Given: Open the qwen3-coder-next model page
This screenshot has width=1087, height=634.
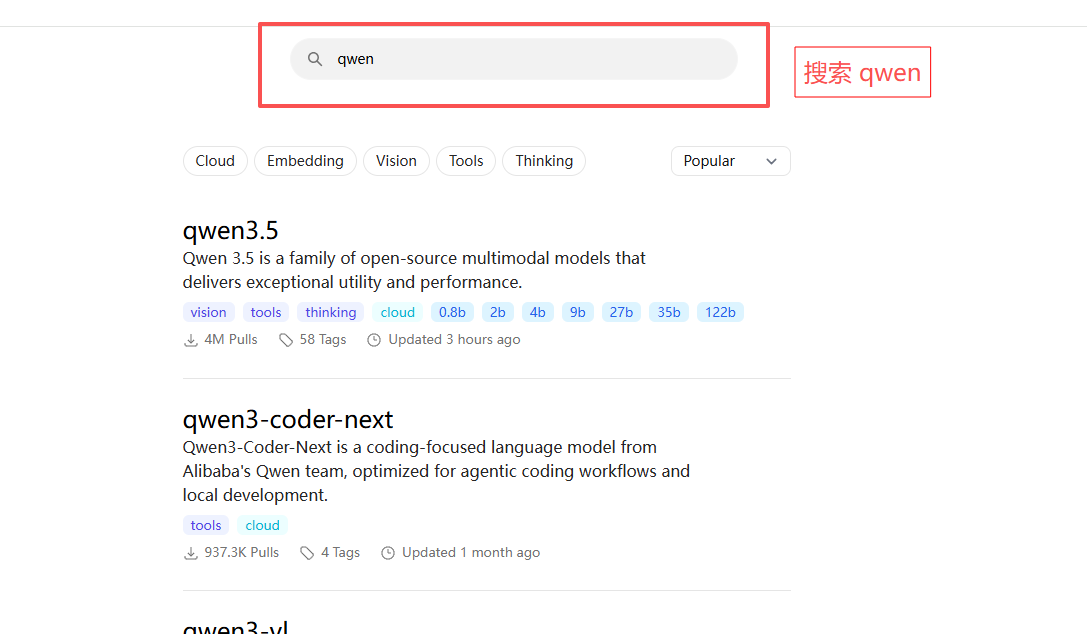Looking at the screenshot, I should (x=288, y=419).
